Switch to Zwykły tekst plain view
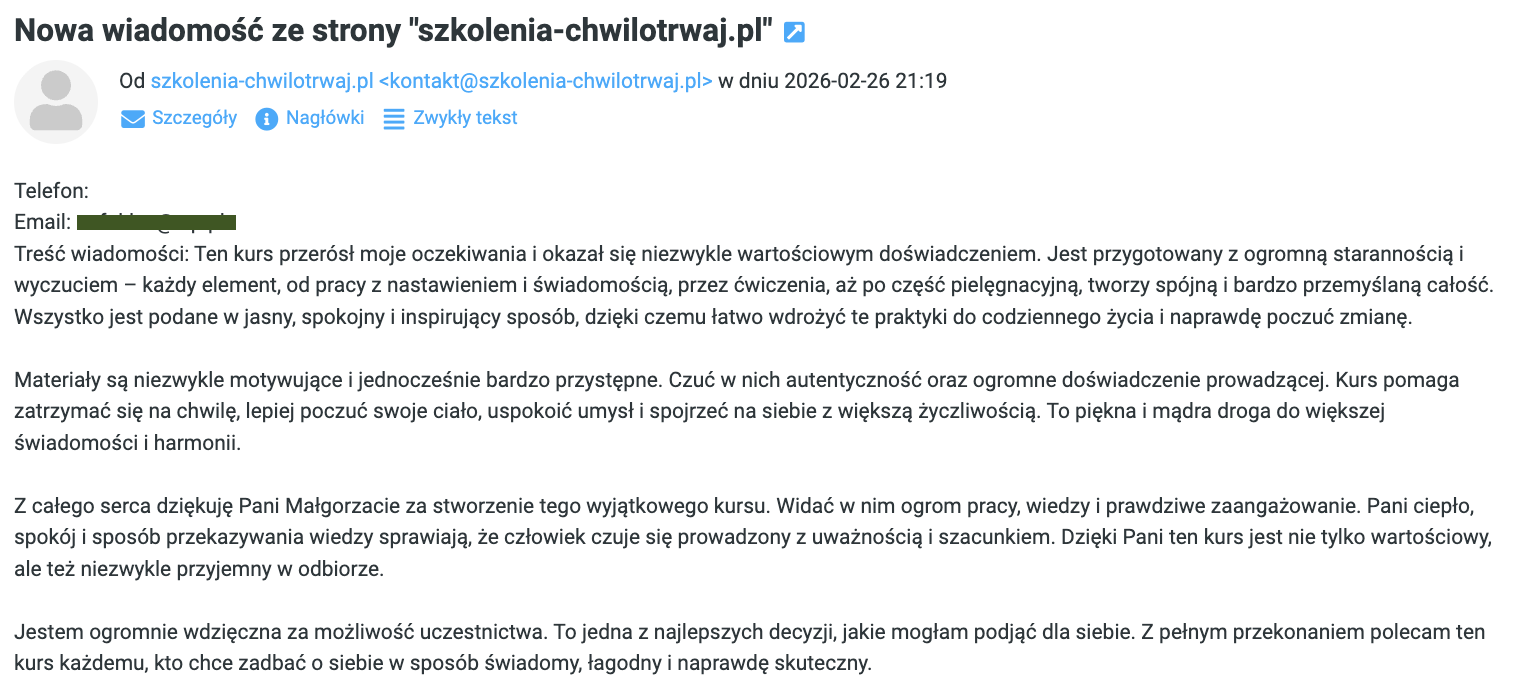 [x=465, y=118]
